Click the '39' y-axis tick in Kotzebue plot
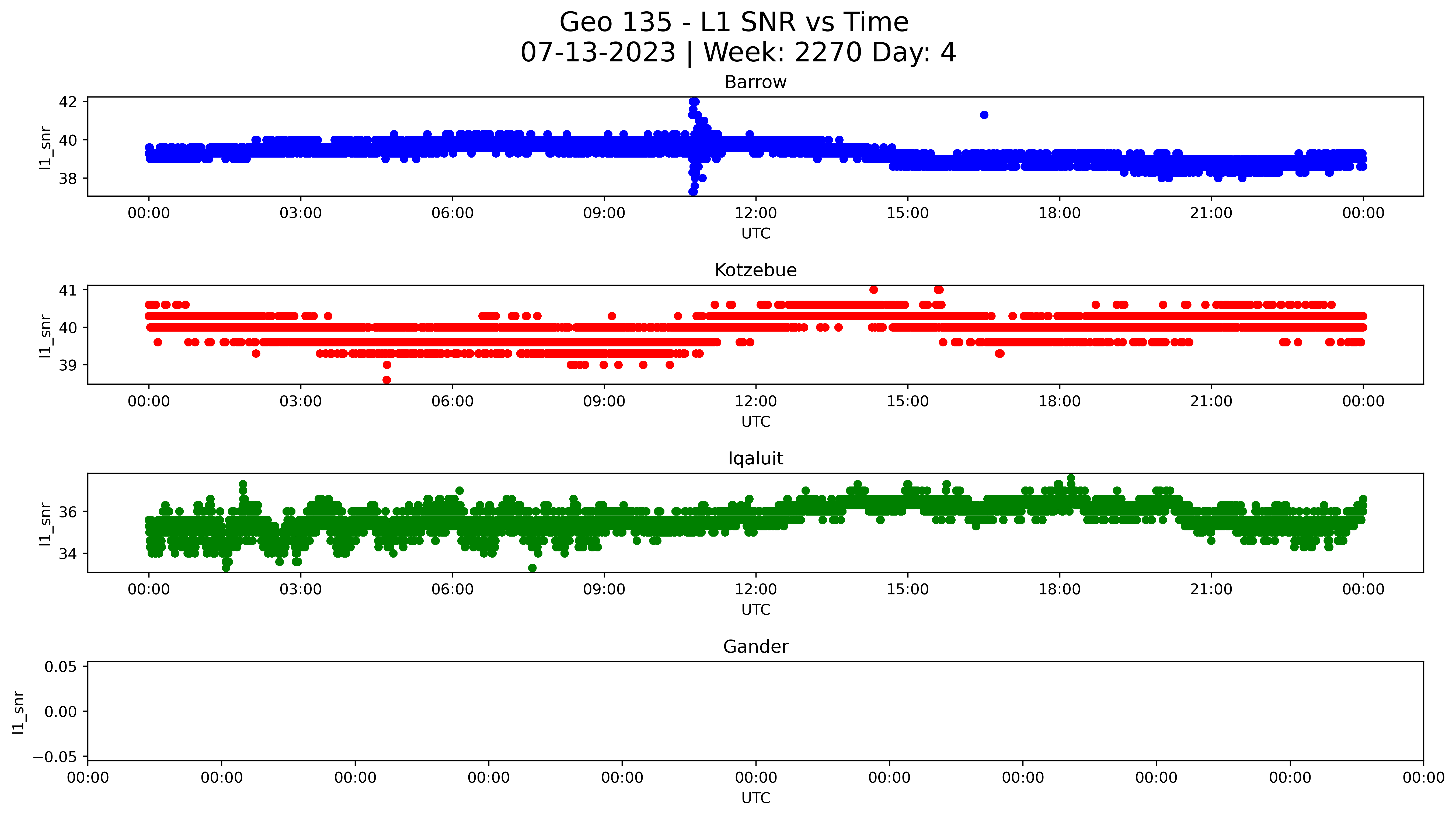The width and height of the screenshot is (1456, 817). point(68,365)
